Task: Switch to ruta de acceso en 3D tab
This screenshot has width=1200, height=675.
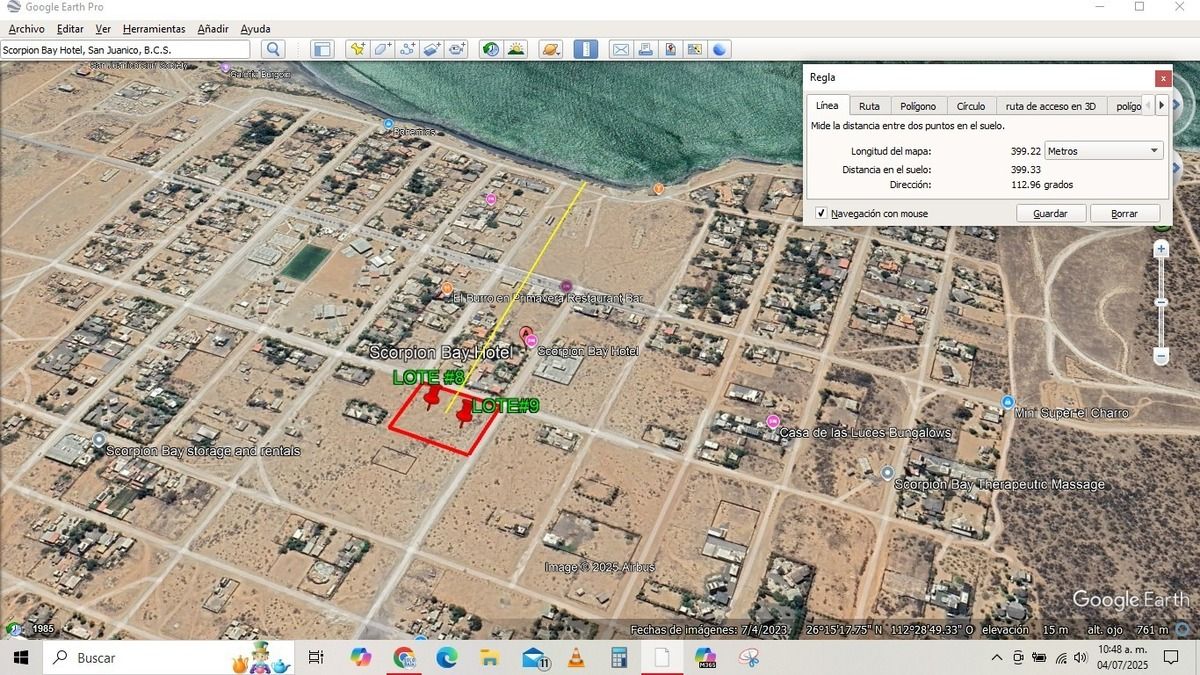Action: pos(1051,106)
